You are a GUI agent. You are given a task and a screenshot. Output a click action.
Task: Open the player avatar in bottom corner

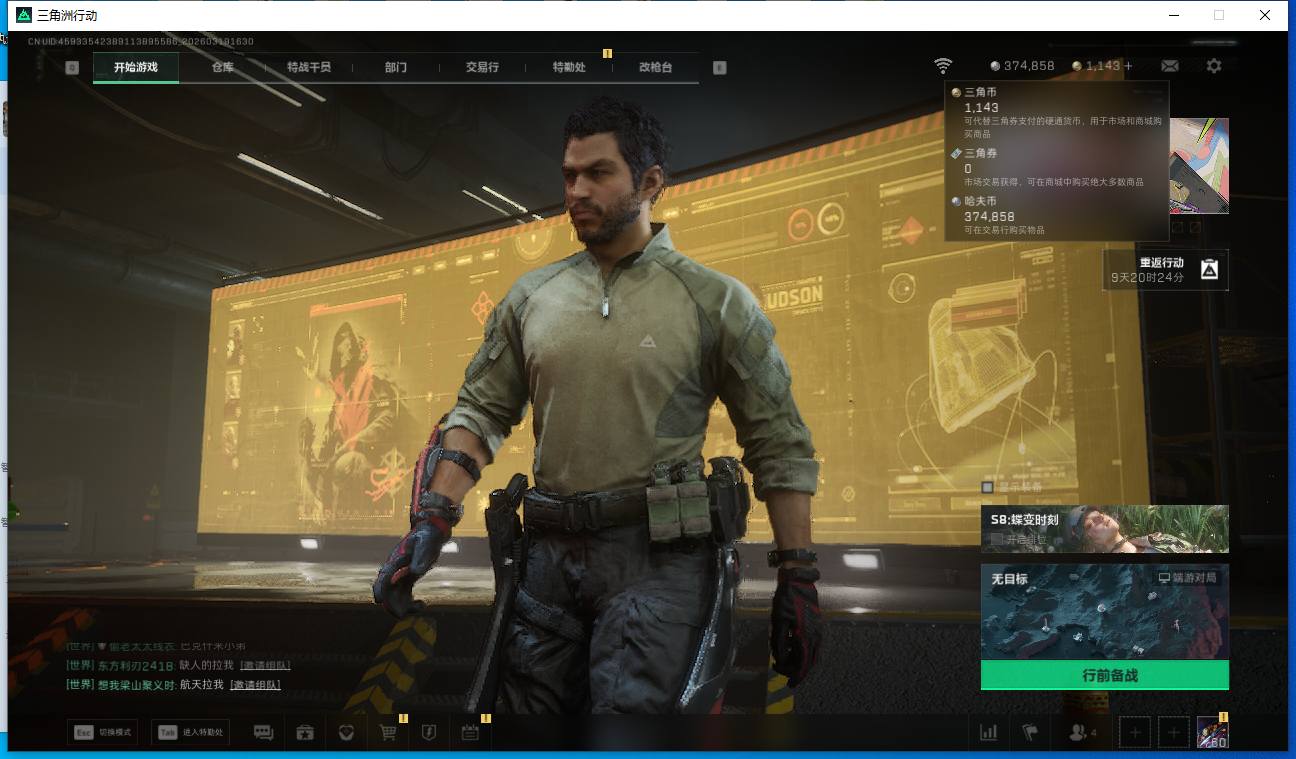click(1213, 733)
